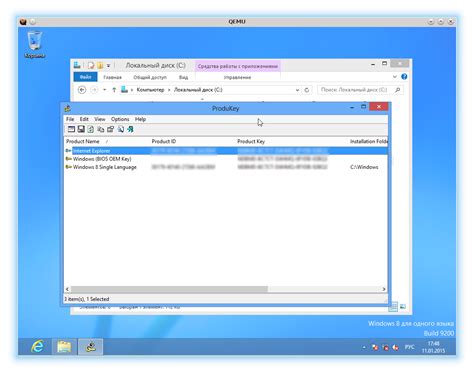Viewport: 474px width, 374px height.
Task: Select the Windows 8 Single Language row
Action: (226, 167)
